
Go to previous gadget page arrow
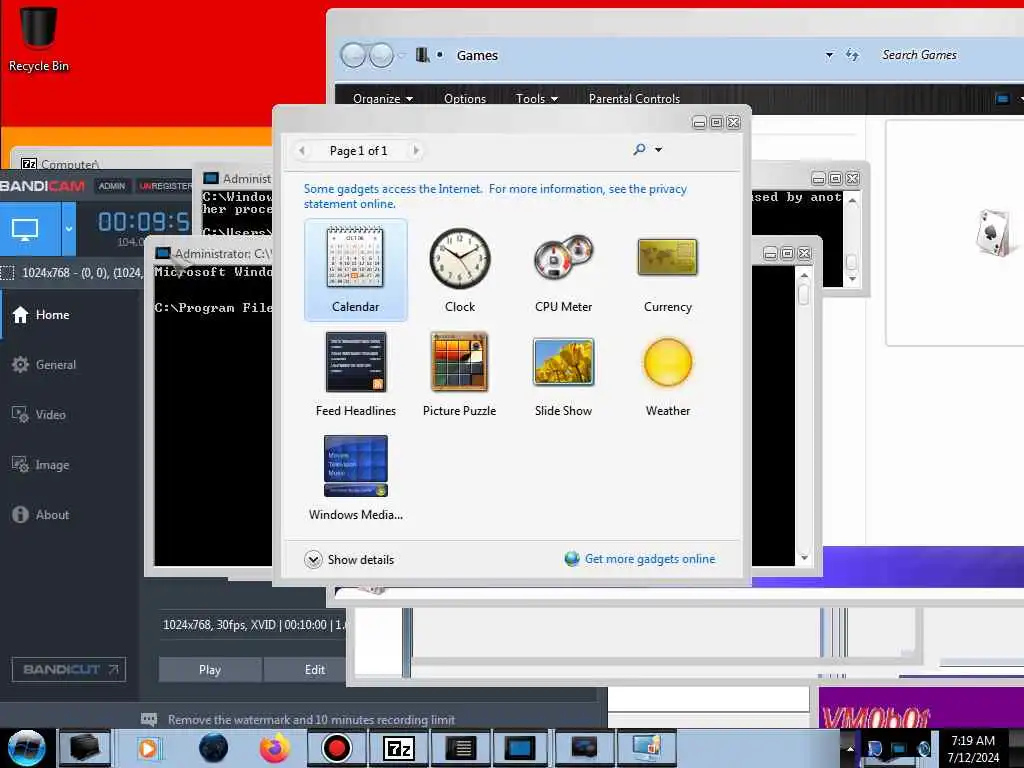click(x=301, y=151)
